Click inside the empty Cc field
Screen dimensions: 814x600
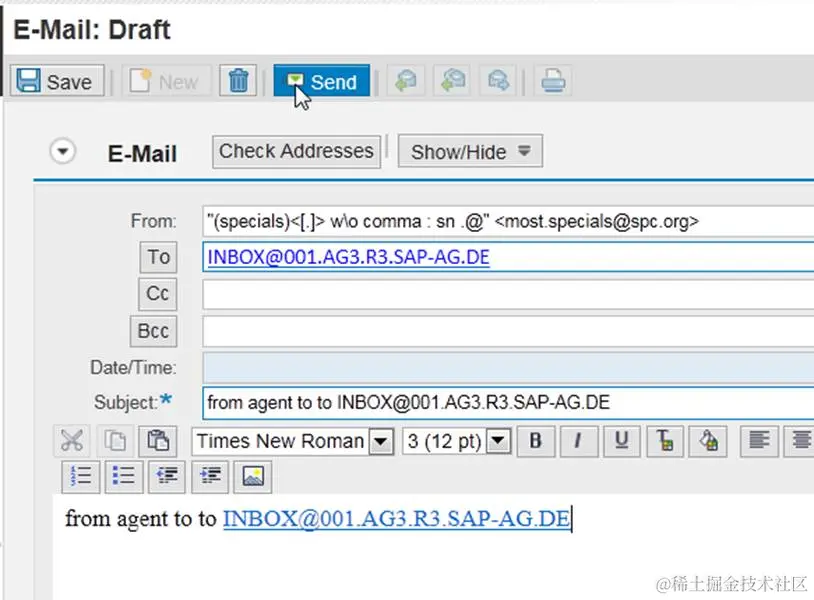click(x=508, y=294)
